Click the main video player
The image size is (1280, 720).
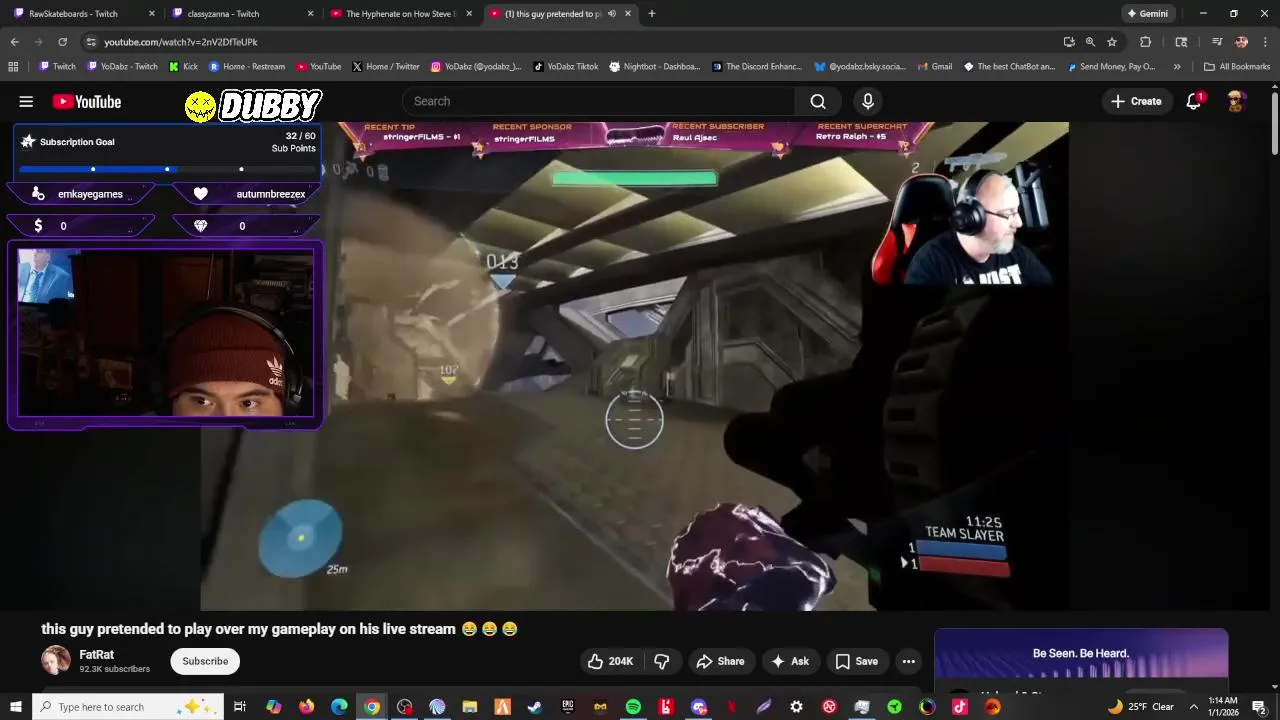coord(634,366)
